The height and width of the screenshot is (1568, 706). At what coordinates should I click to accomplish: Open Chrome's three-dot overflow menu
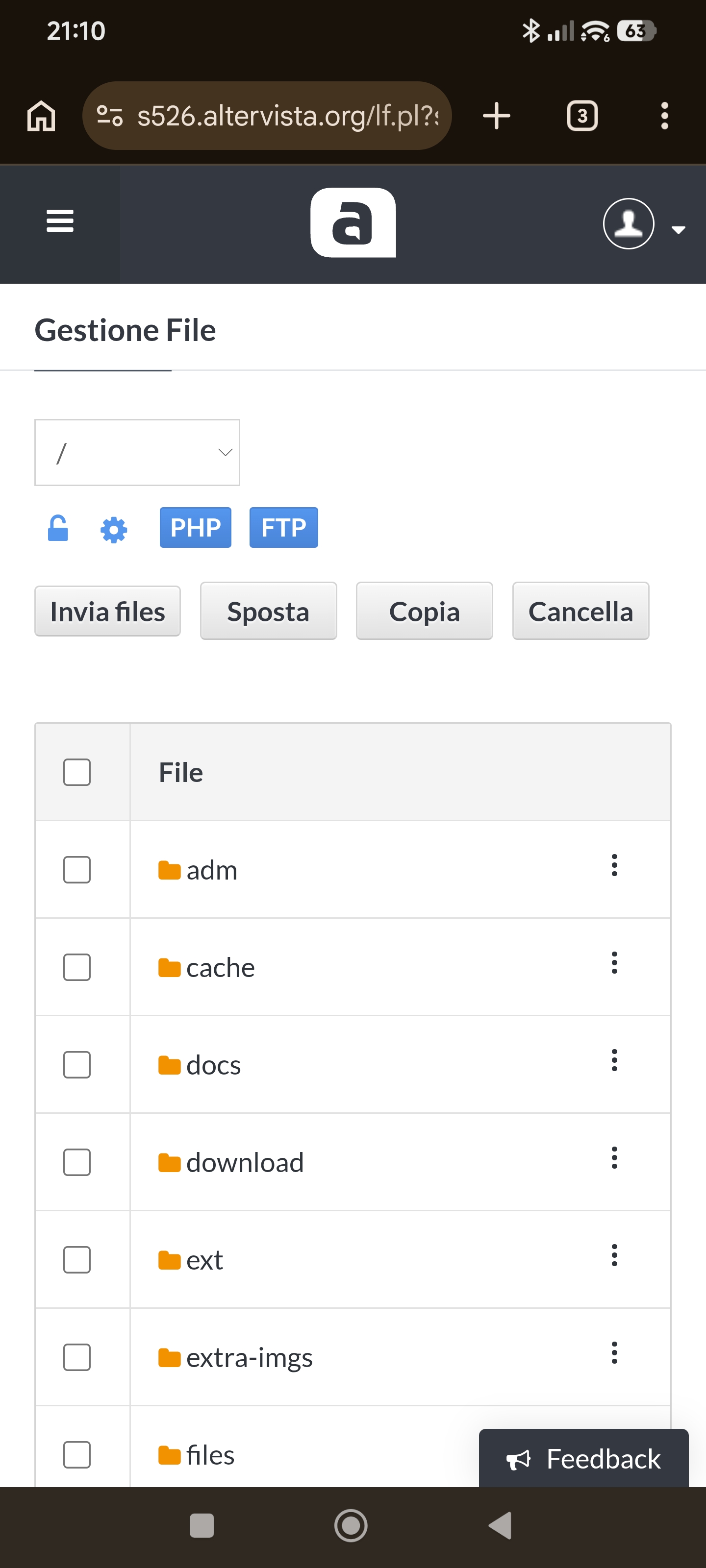click(x=664, y=116)
